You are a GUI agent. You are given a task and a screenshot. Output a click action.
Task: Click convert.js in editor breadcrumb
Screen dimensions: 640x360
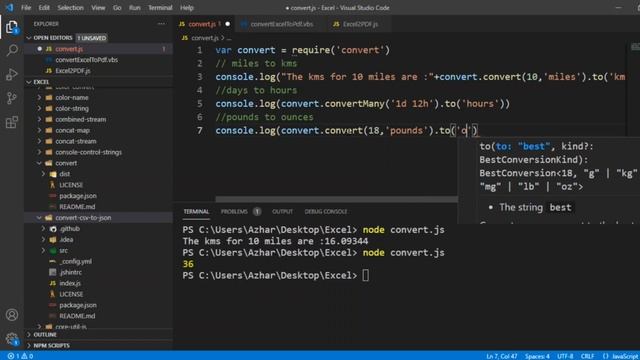[205, 38]
